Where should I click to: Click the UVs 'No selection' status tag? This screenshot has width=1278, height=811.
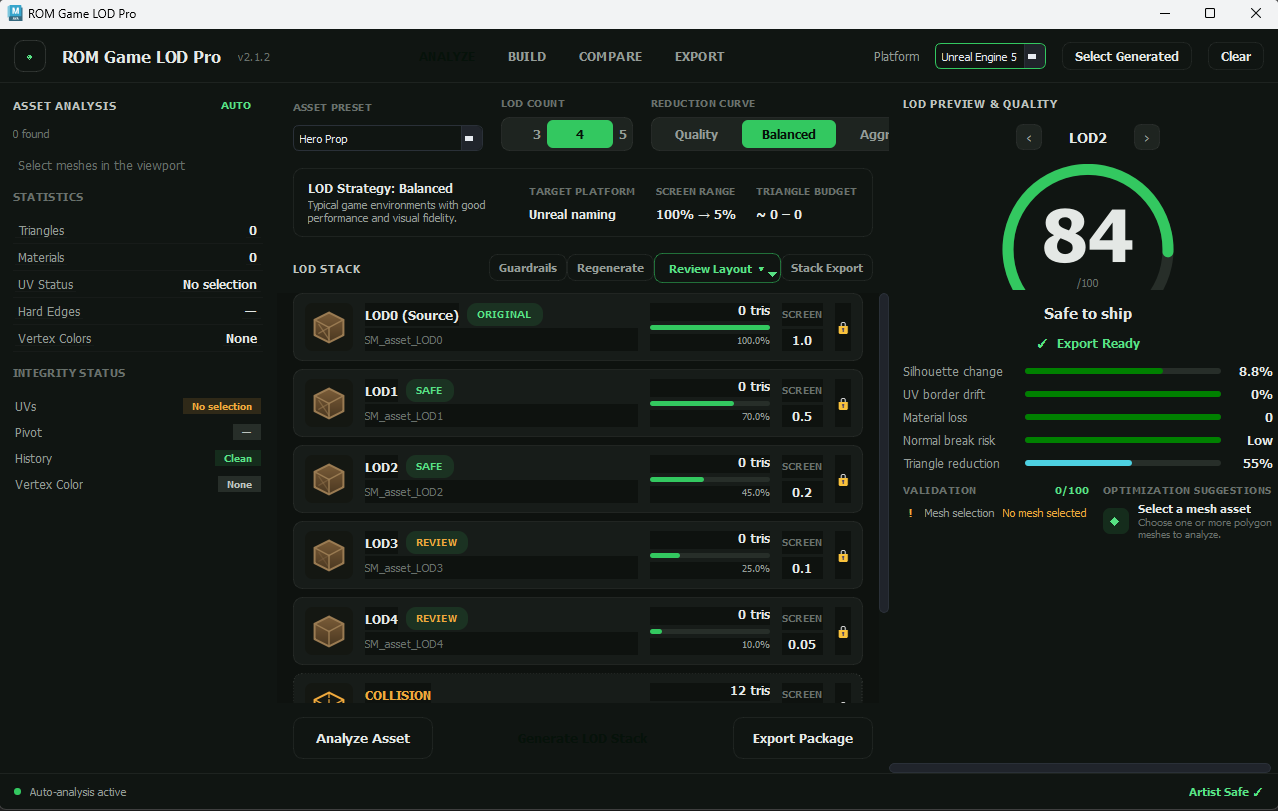pos(222,406)
